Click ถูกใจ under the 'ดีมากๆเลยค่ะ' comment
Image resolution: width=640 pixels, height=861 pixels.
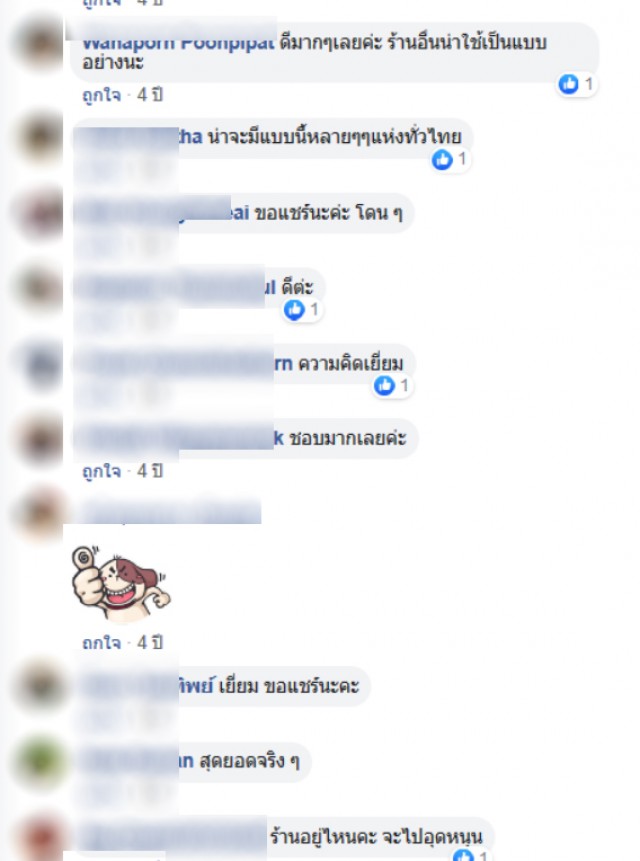click(102, 96)
